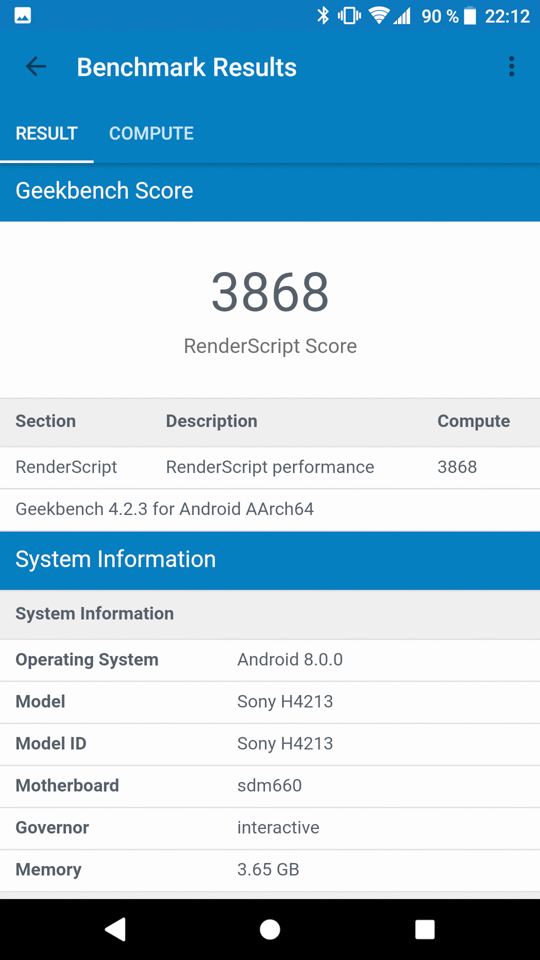Tap the cellular signal icon

(x=402, y=16)
